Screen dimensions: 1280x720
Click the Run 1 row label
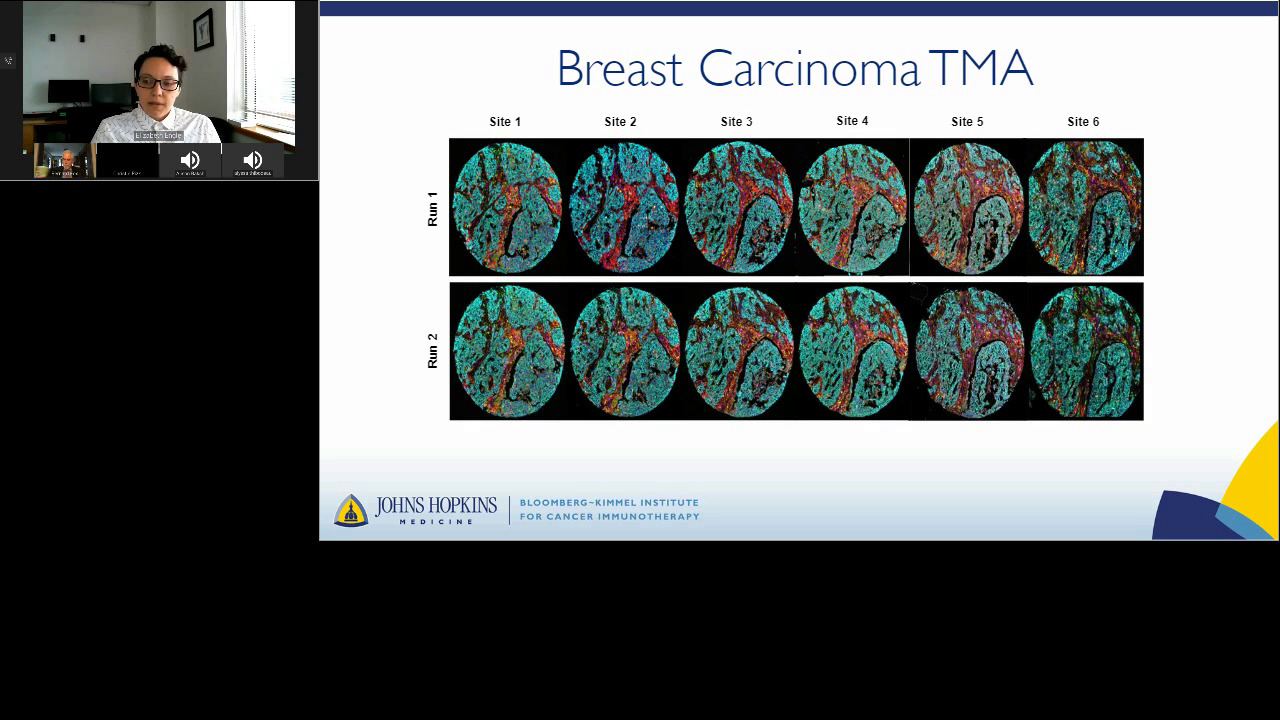point(433,208)
